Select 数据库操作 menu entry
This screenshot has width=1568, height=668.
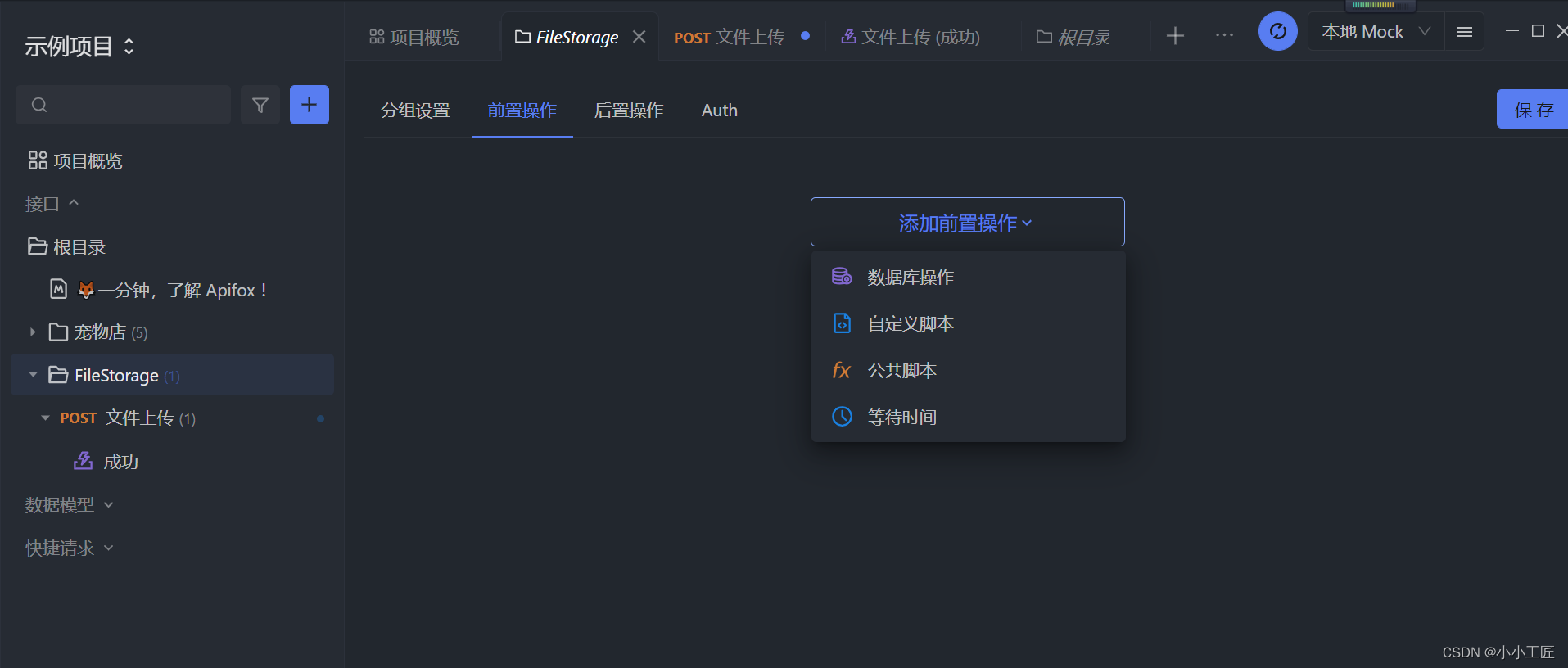968,277
